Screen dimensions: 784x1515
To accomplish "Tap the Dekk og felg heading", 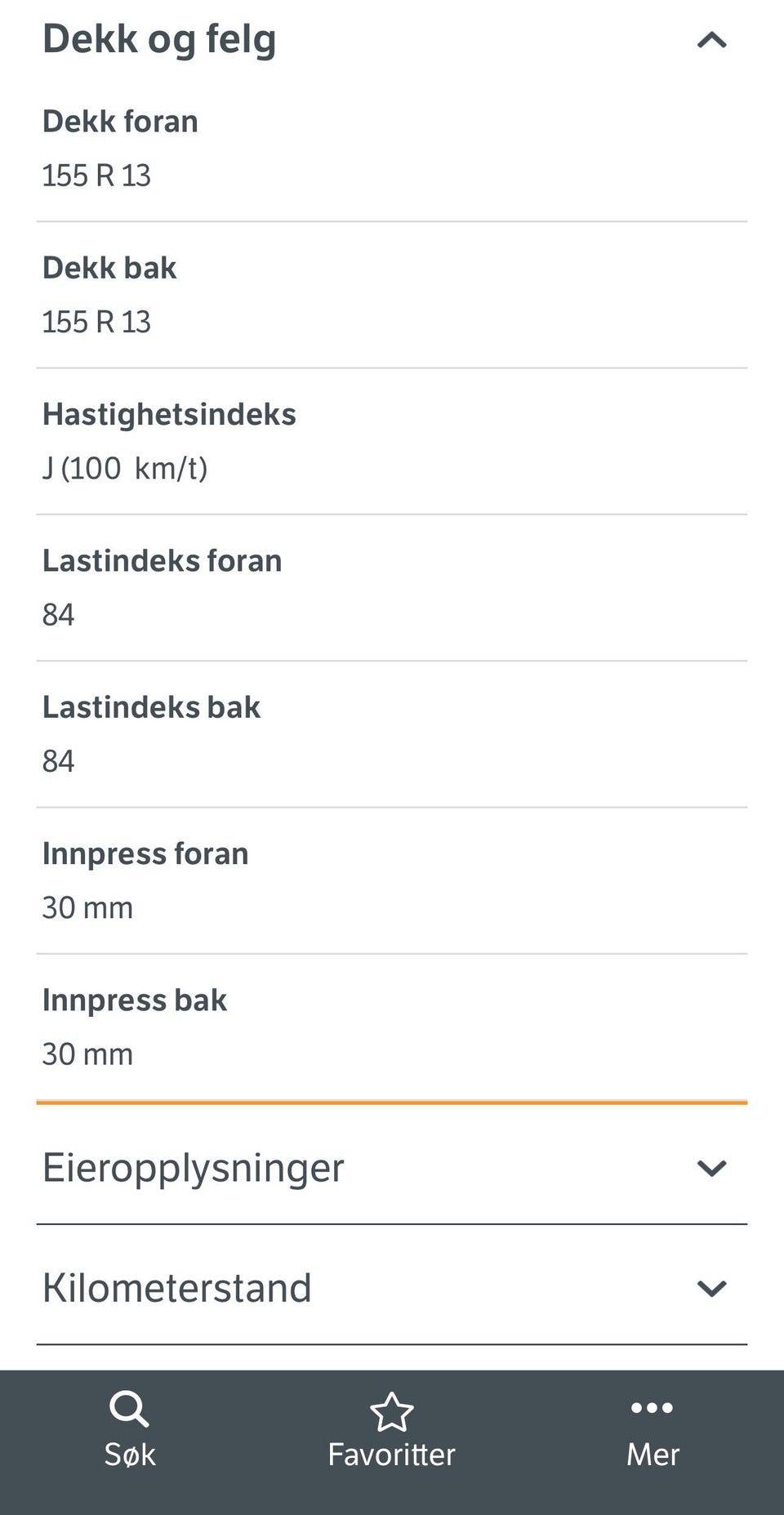I will coord(159,39).
